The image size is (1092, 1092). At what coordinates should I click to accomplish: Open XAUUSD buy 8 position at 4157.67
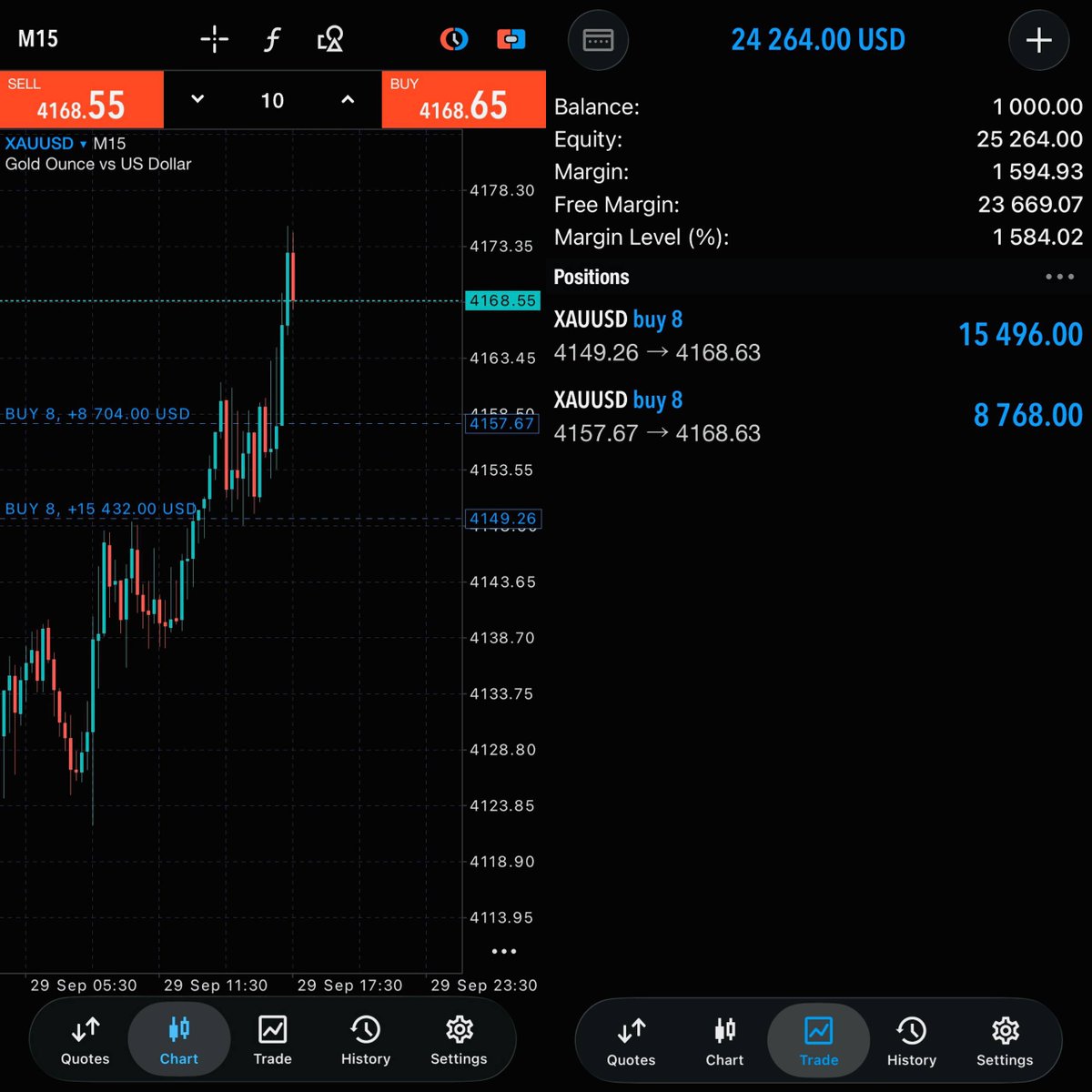(x=819, y=416)
